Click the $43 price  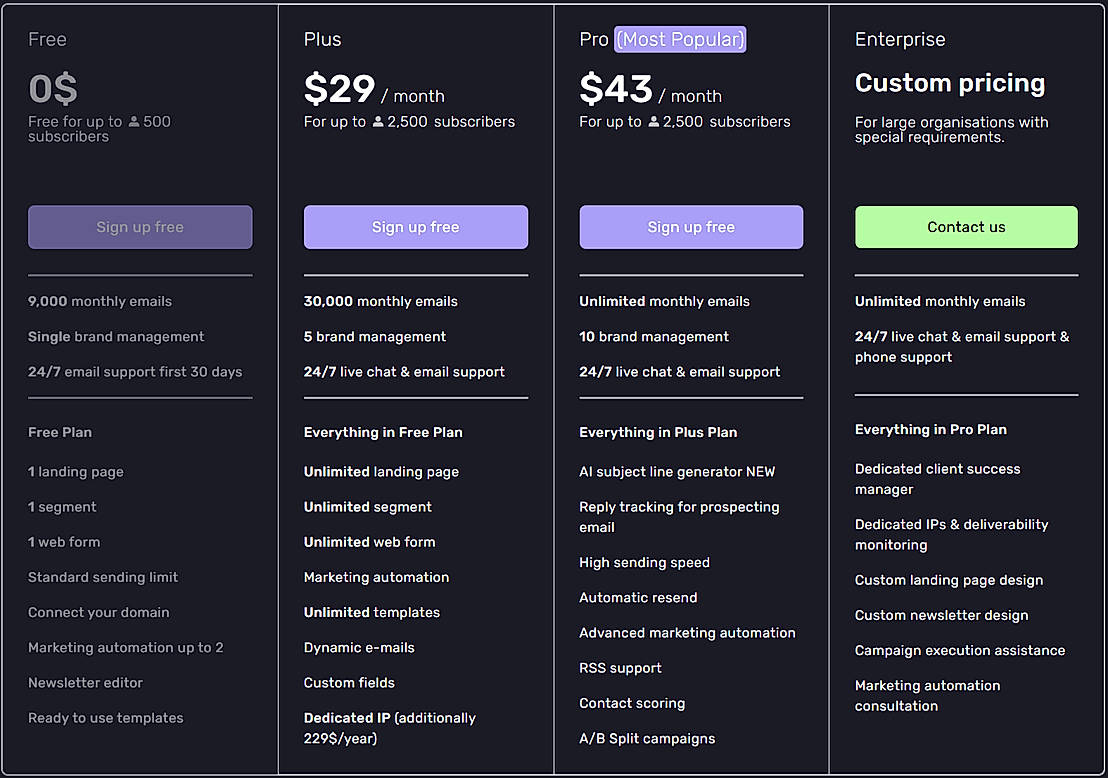[615, 89]
